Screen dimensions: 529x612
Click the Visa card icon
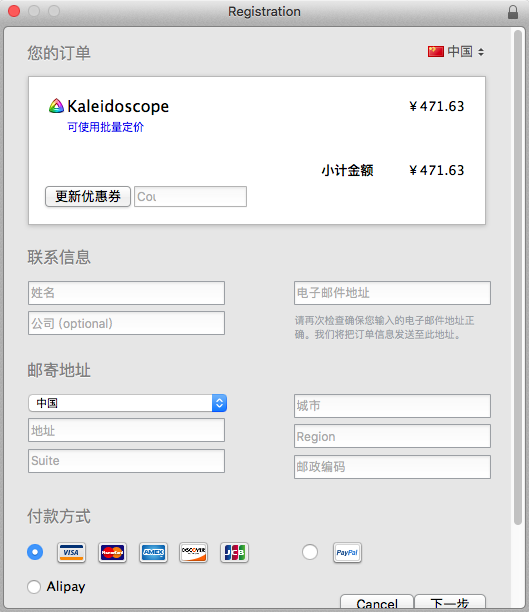(x=71, y=552)
